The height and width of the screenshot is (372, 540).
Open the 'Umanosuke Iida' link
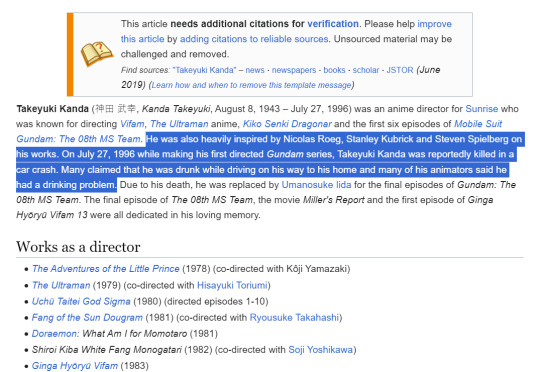pyautogui.click(x=316, y=185)
